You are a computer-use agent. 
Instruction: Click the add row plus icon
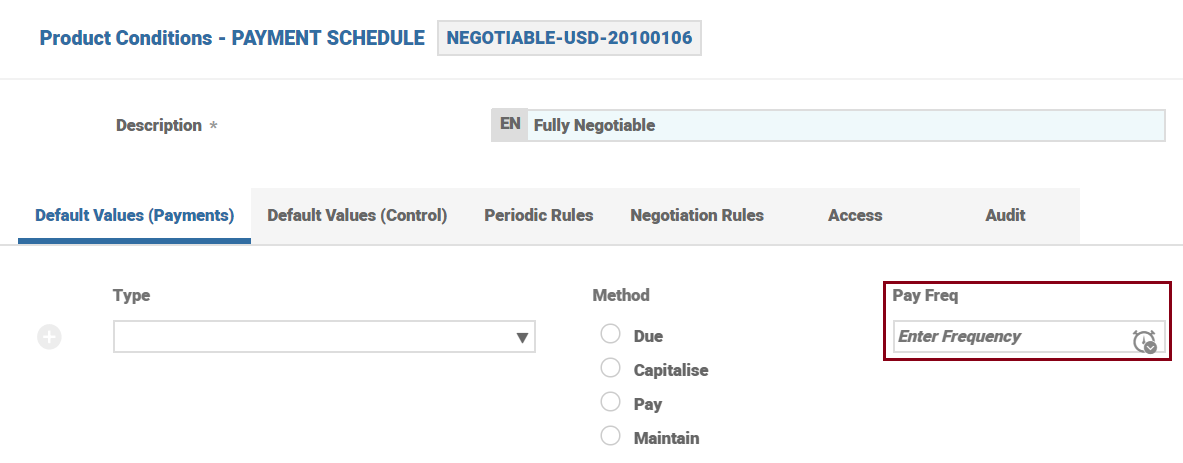49,338
